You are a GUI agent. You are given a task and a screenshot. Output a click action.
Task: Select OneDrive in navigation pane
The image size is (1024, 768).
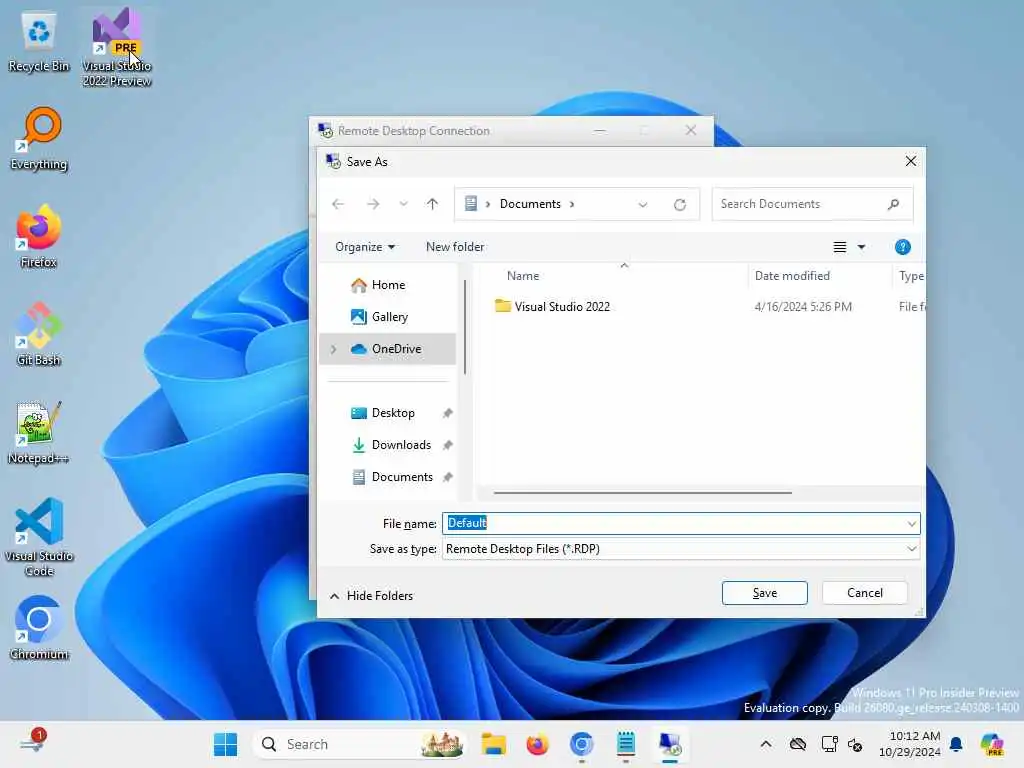pos(388,349)
